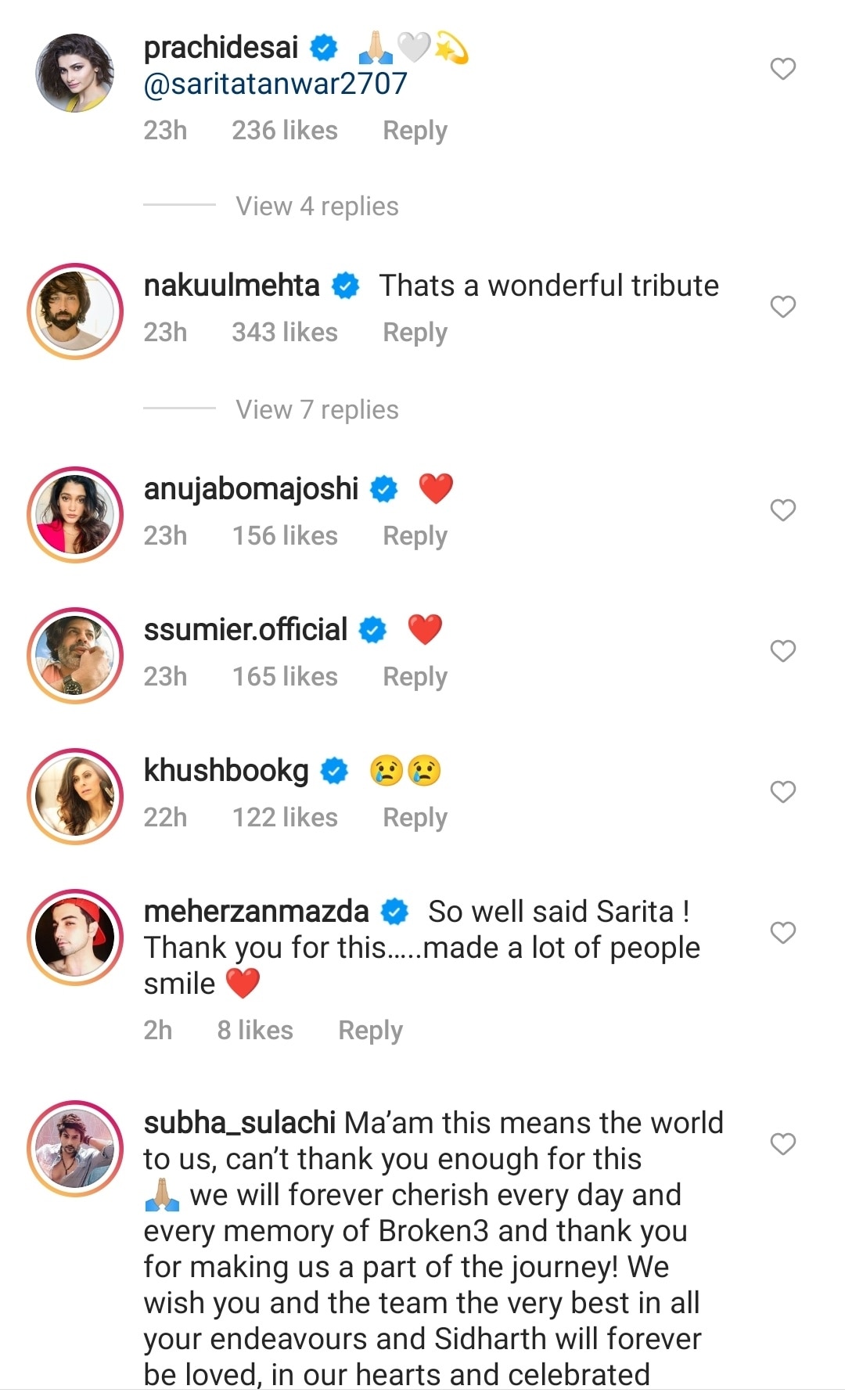
Task: Open khushbookg's profile avatar
Action: (x=75, y=796)
